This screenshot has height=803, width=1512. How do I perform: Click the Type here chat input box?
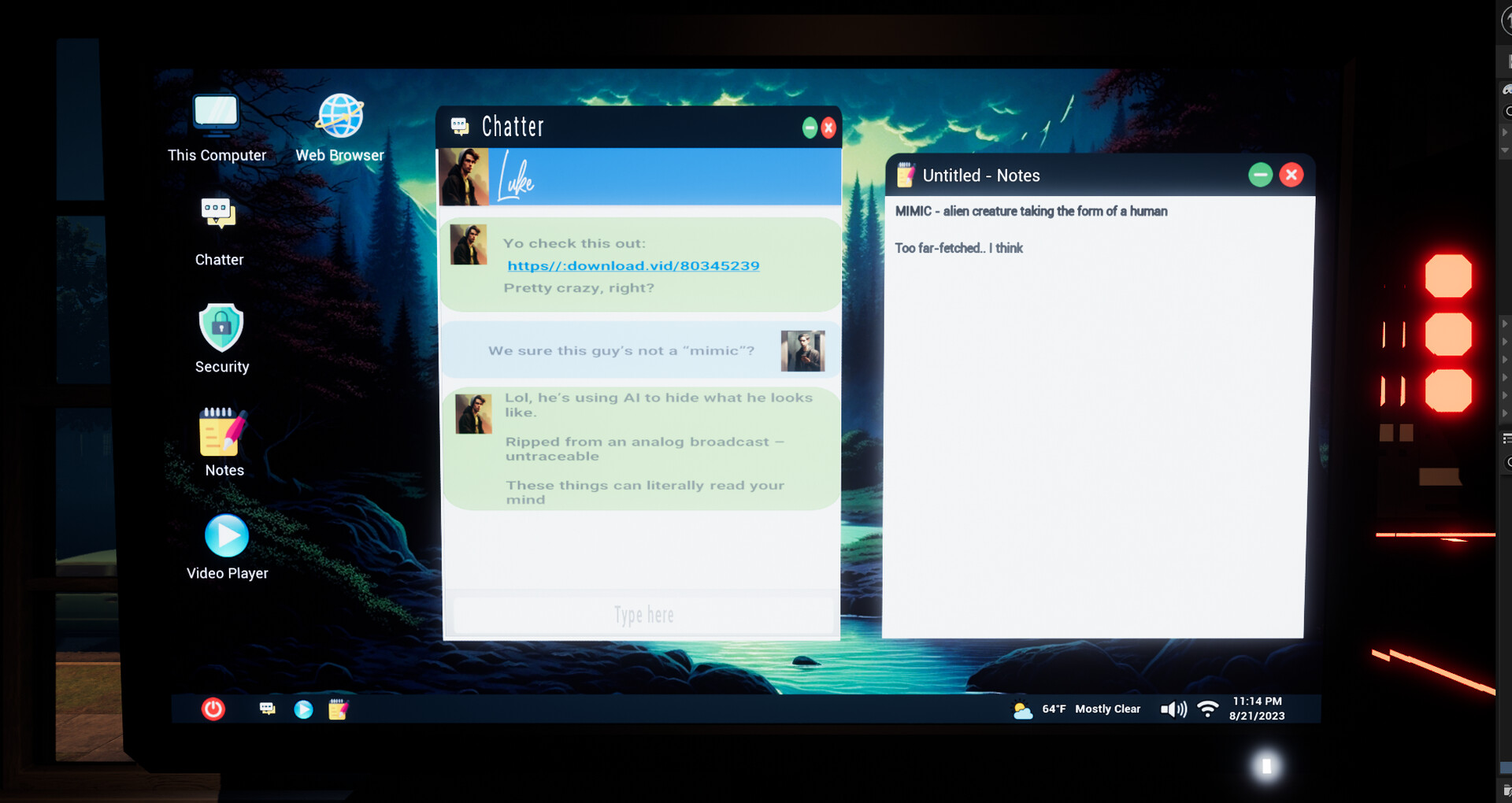coord(642,615)
